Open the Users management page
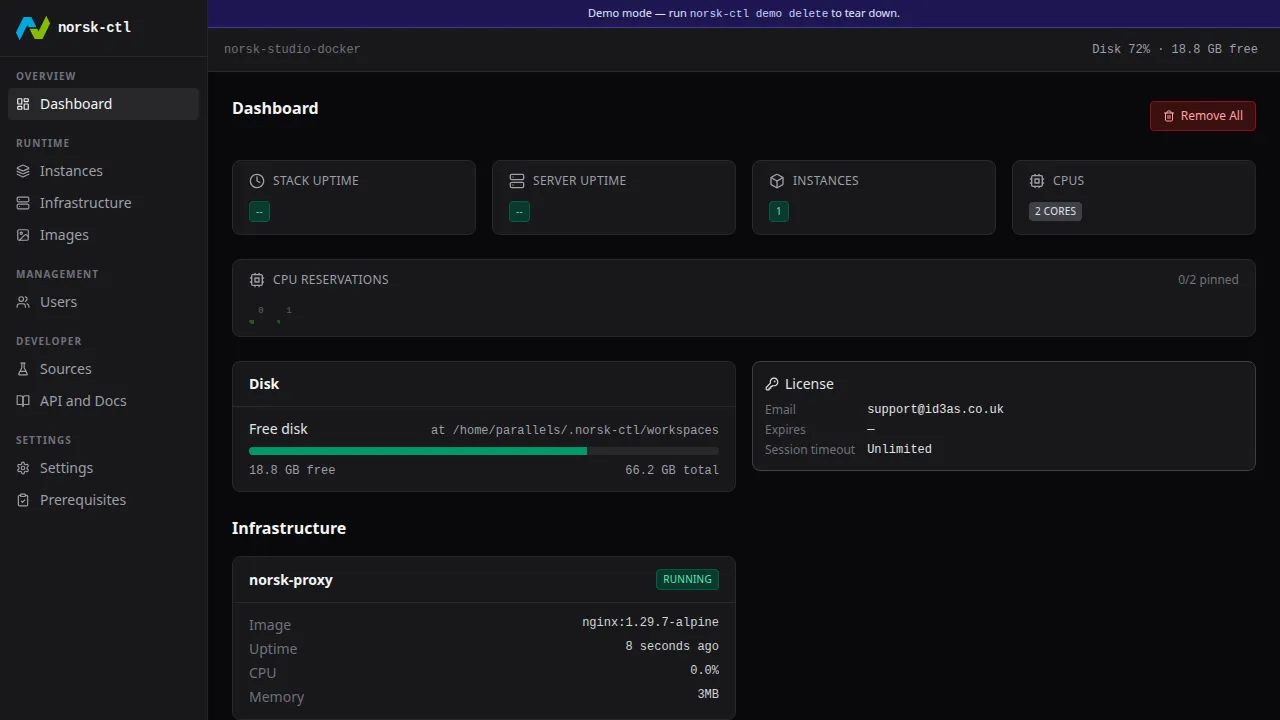The height and width of the screenshot is (720, 1280). click(x=104, y=302)
